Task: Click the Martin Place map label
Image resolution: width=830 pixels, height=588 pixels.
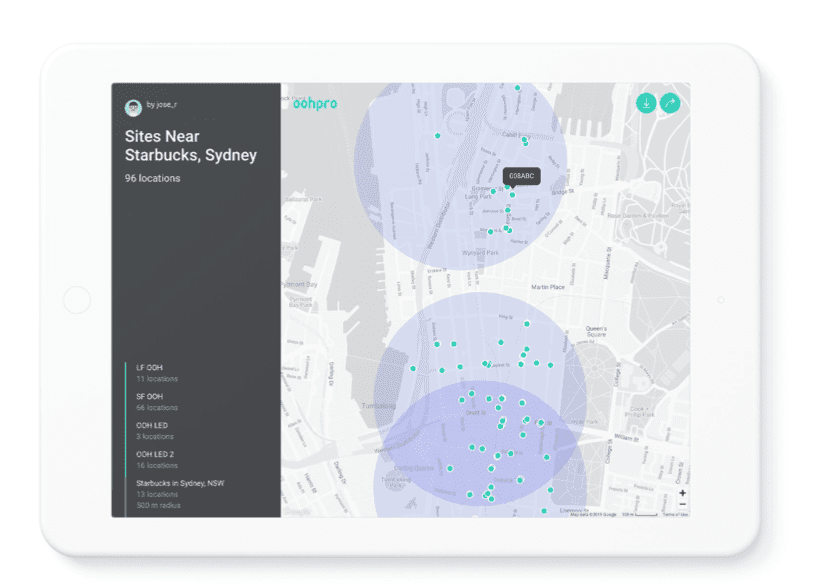Action: (x=548, y=287)
